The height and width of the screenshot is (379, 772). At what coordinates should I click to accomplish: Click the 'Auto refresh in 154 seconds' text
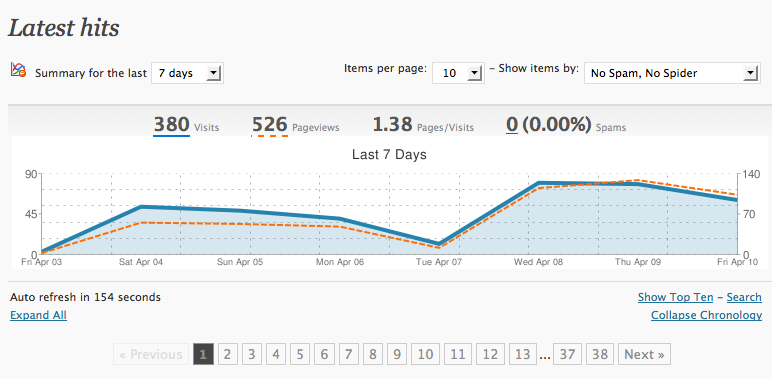(85, 297)
